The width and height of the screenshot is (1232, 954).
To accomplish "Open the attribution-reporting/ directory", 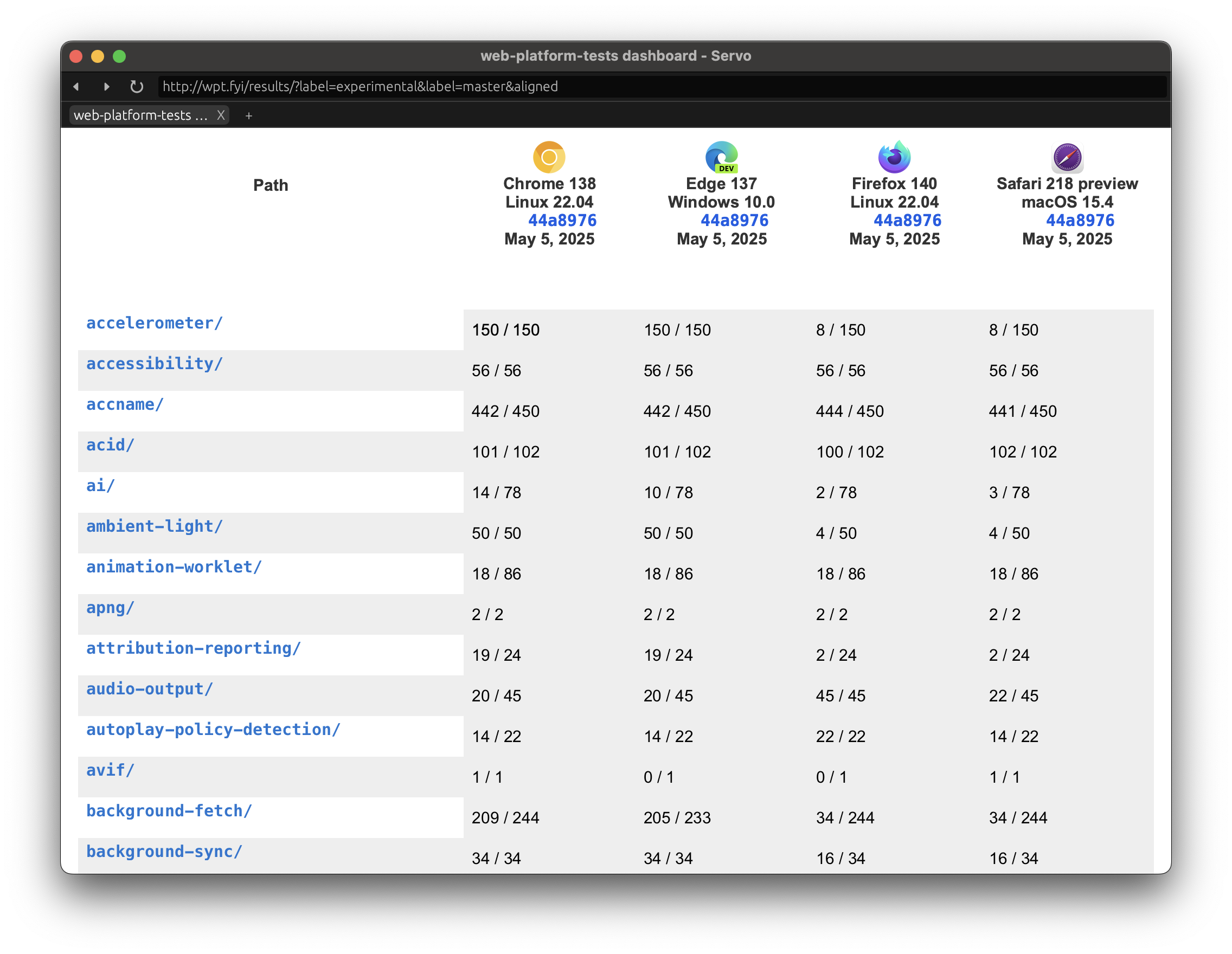I will 194,648.
